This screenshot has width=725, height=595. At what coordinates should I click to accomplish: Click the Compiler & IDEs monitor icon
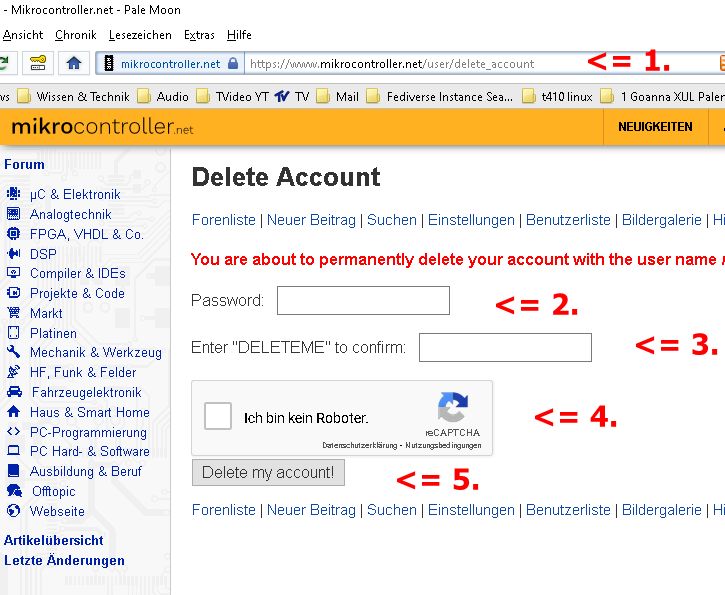tap(14, 273)
